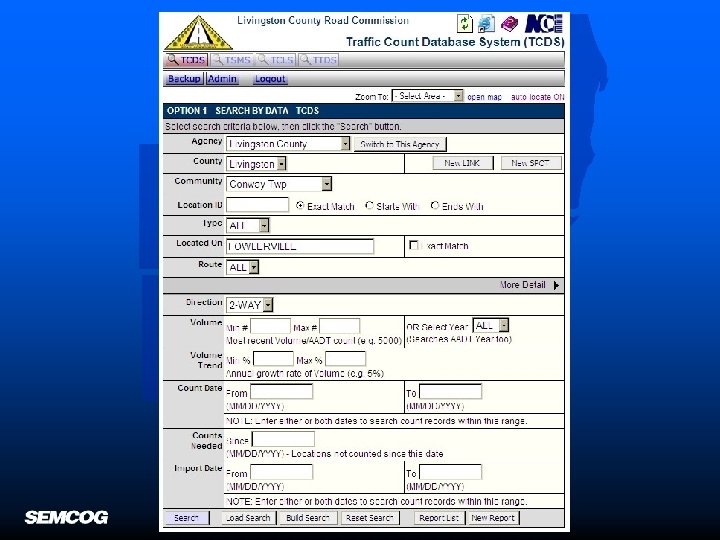The height and width of the screenshot is (540, 720).
Task: Check the Located On Exact Match checkbox
Action: click(x=413, y=245)
